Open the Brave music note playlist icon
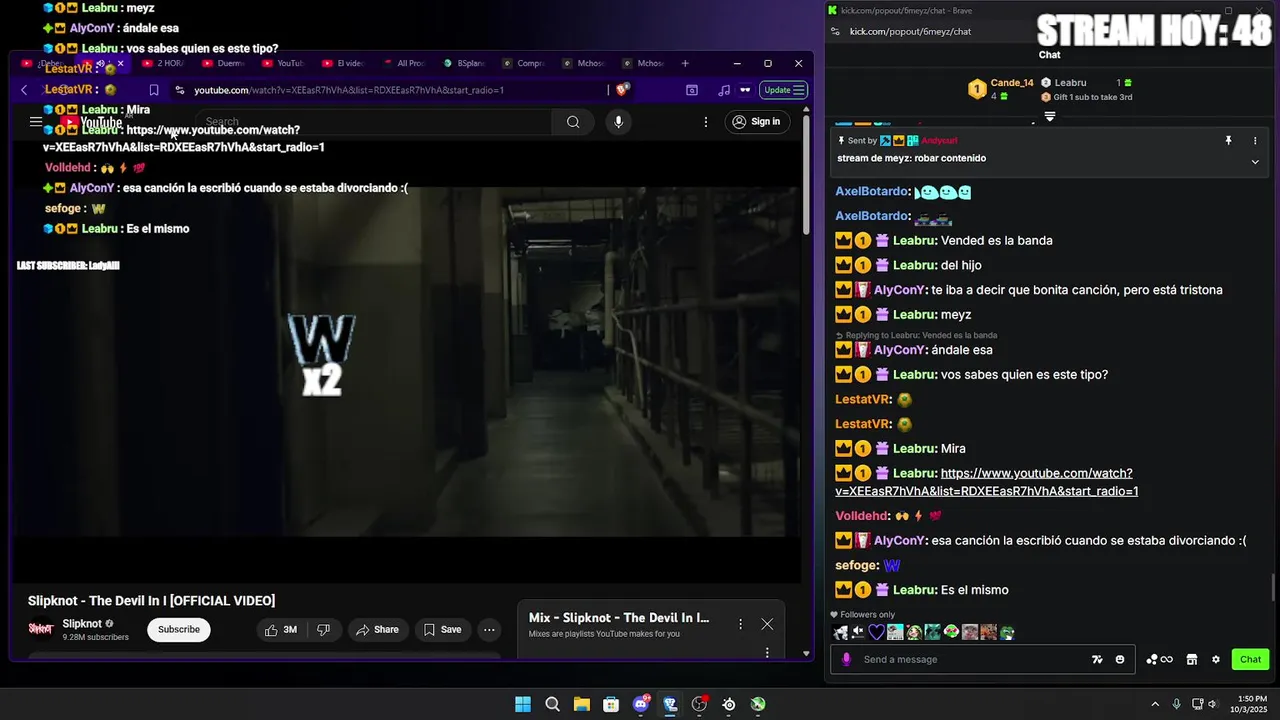1280x720 pixels. tap(724, 90)
